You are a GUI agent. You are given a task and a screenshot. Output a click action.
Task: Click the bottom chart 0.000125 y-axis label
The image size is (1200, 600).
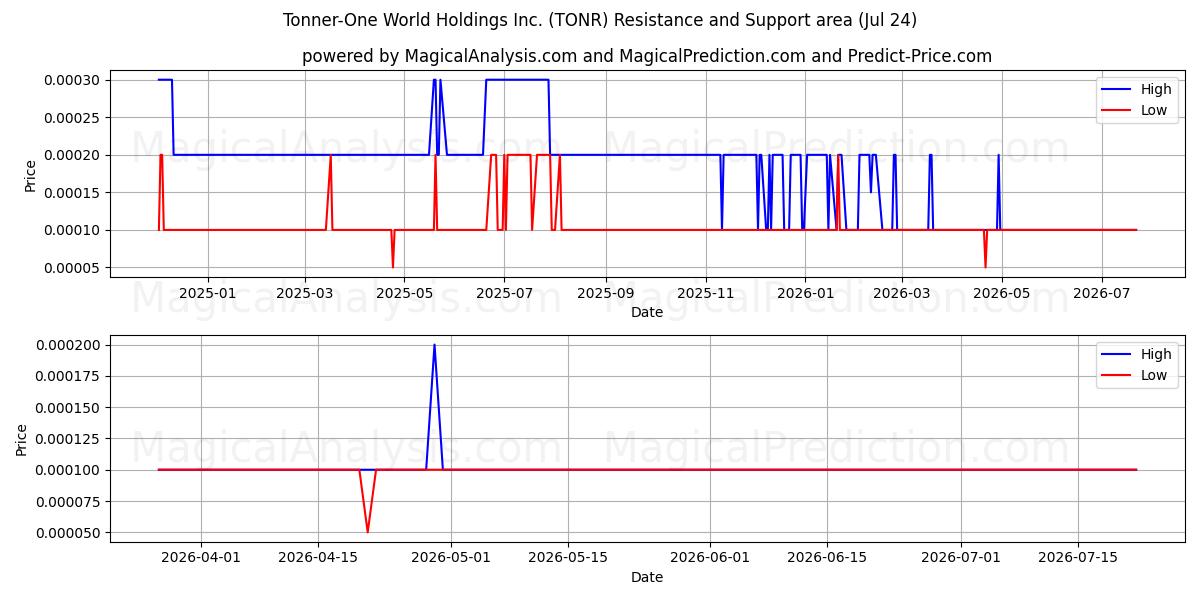click(x=67, y=439)
